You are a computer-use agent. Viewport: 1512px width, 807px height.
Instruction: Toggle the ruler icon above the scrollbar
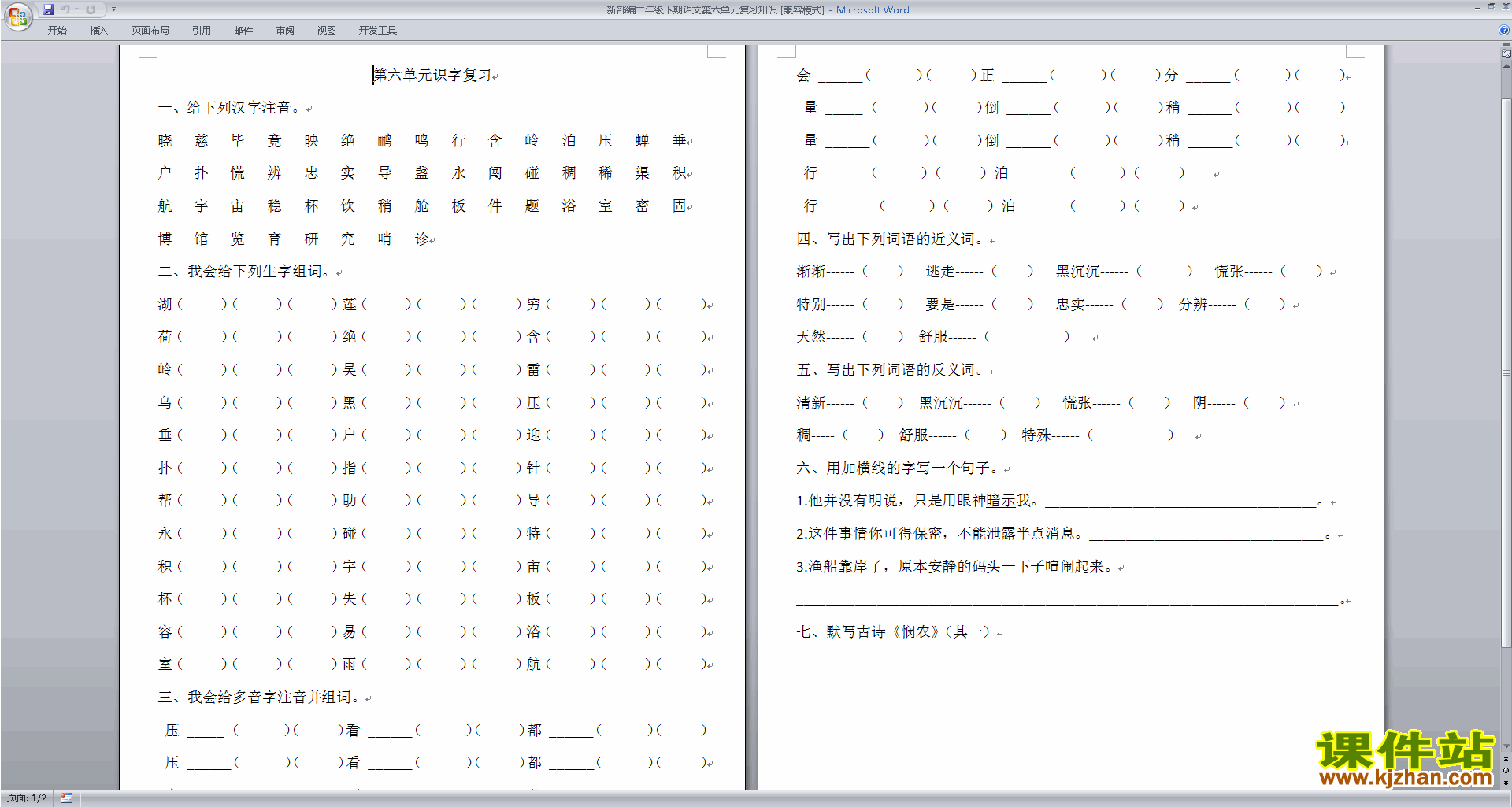pos(1506,54)
